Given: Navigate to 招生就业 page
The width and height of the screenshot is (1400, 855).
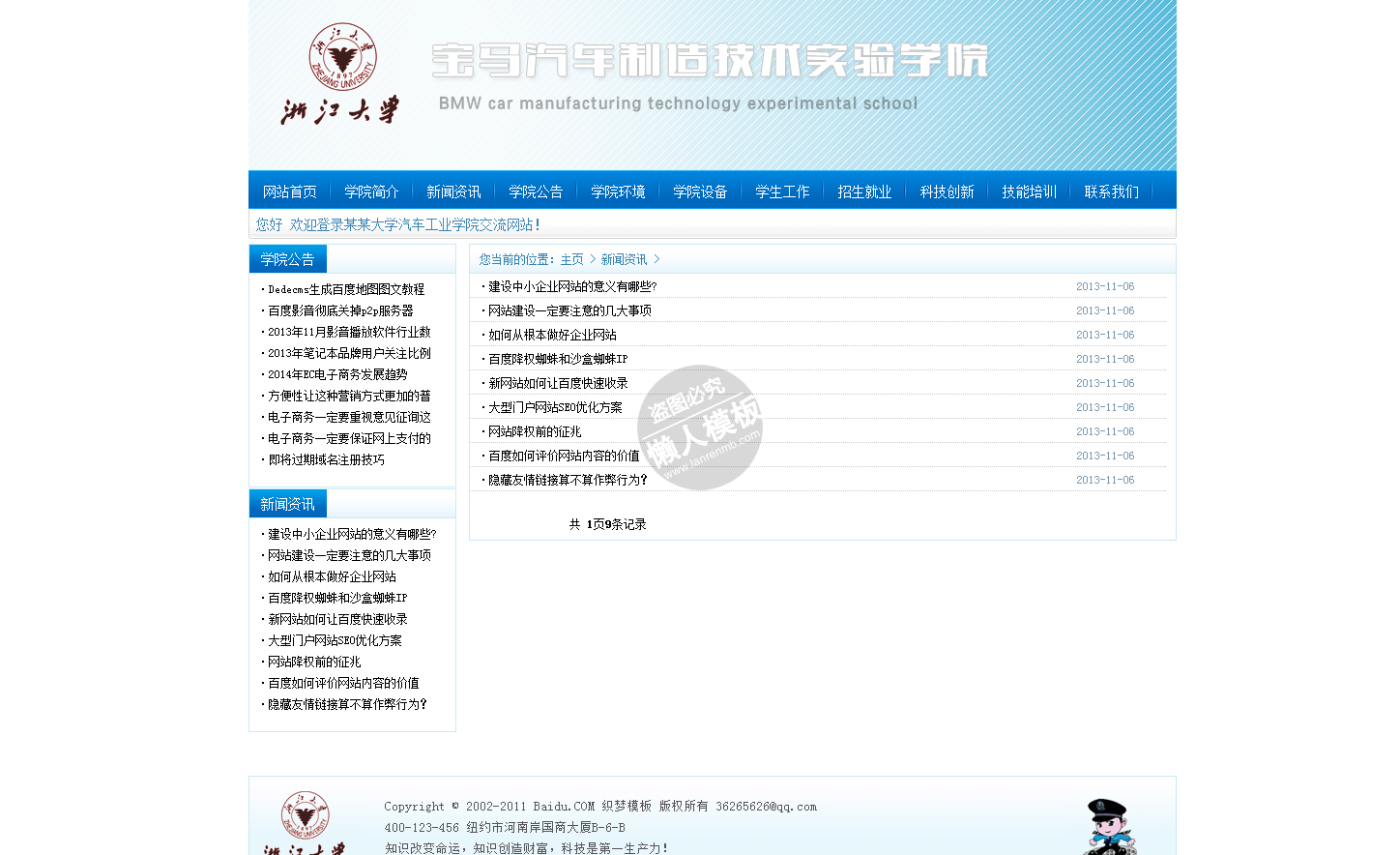Looking at the screenshot, I should [x=864, y=192].
